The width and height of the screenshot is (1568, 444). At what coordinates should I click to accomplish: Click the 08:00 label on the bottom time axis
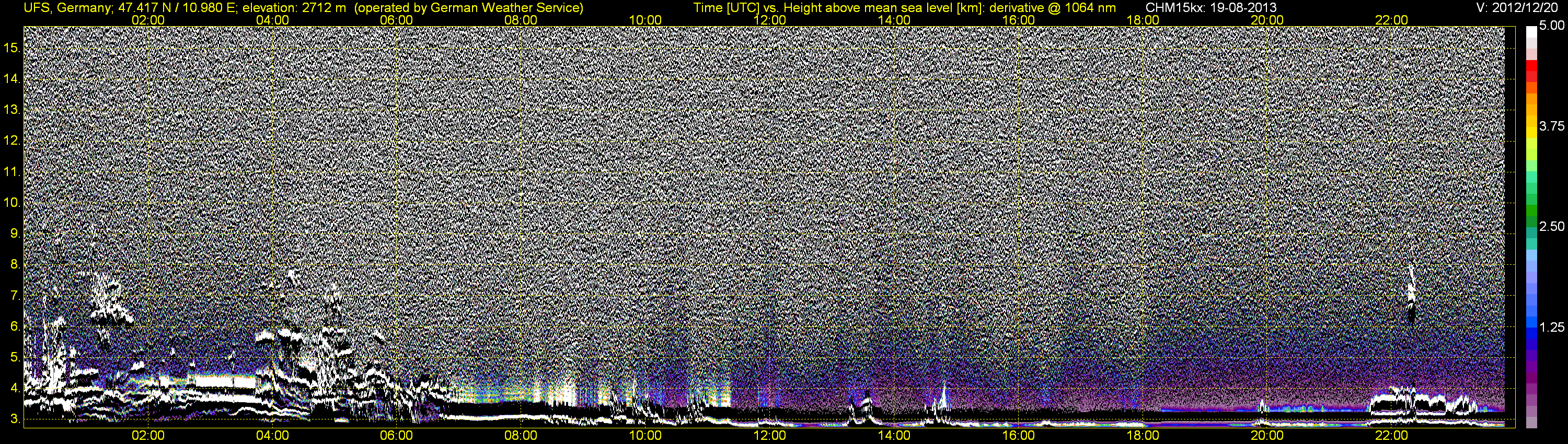[521, 436]
